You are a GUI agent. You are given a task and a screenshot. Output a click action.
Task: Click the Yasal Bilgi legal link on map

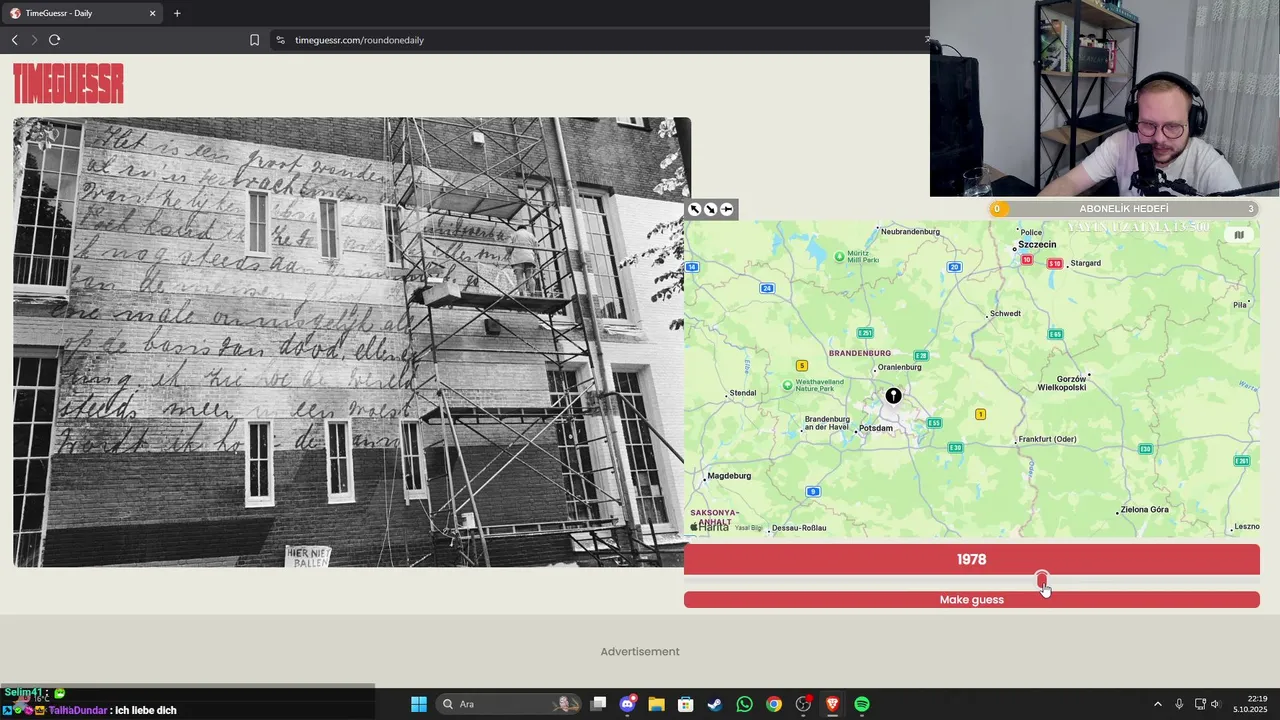tap(749, 527)
